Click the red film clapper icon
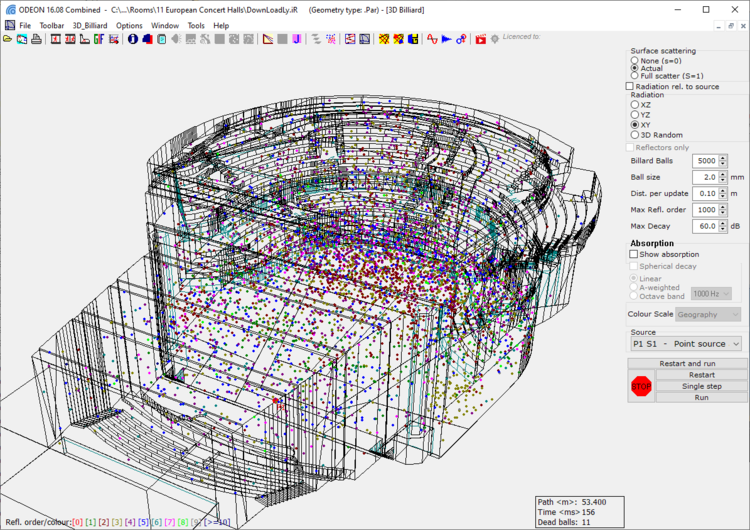This screenshot has height=530, width=750. click(481, 39)
